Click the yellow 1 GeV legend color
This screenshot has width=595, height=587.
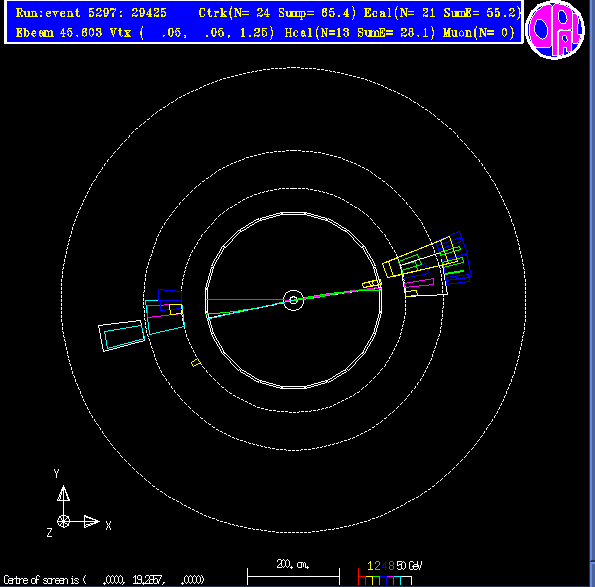tap(370, 566)
